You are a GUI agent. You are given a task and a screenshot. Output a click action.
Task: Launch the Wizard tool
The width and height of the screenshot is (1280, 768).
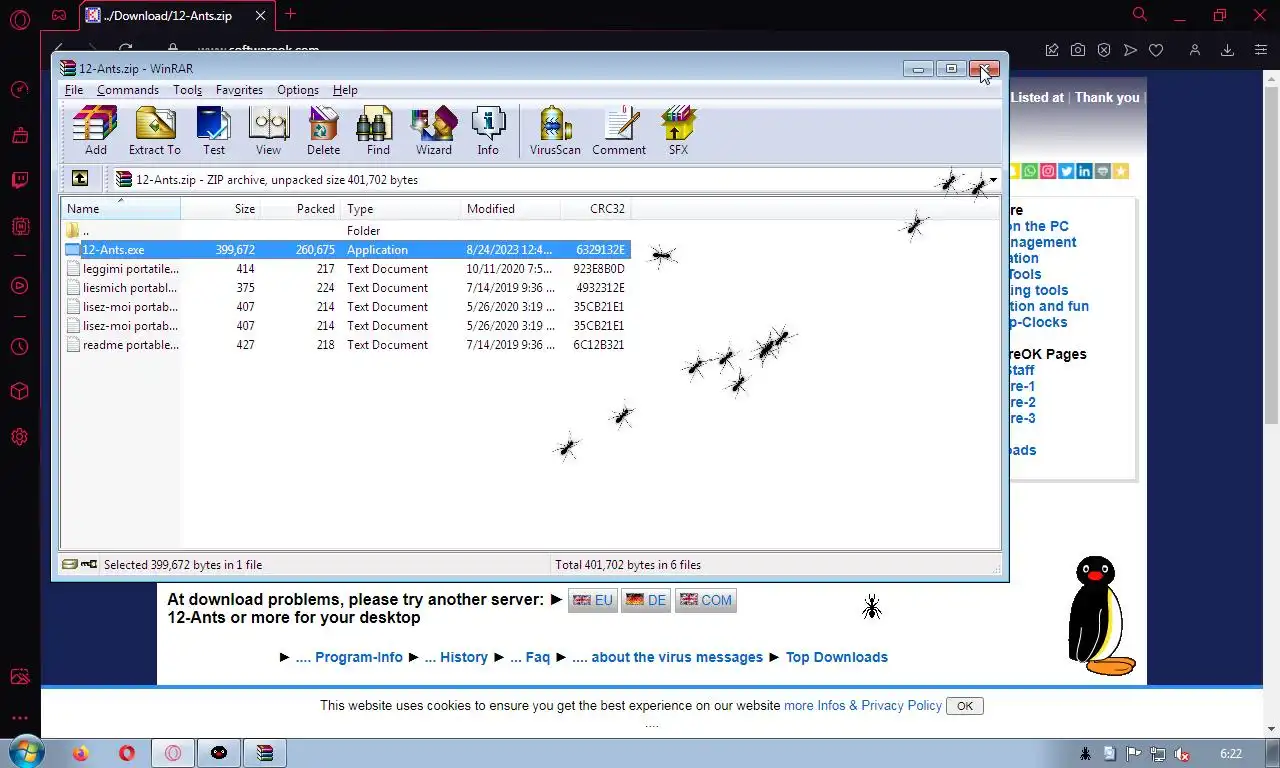click(433, 131)
